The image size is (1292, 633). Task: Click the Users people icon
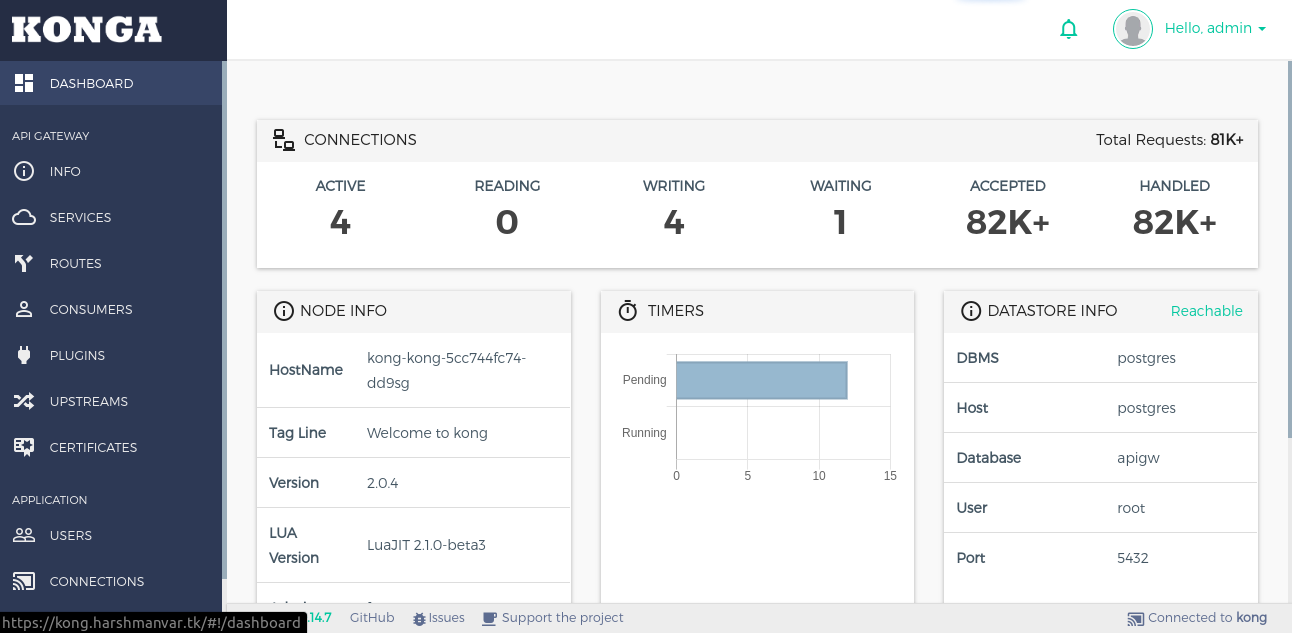pos(24,535)
